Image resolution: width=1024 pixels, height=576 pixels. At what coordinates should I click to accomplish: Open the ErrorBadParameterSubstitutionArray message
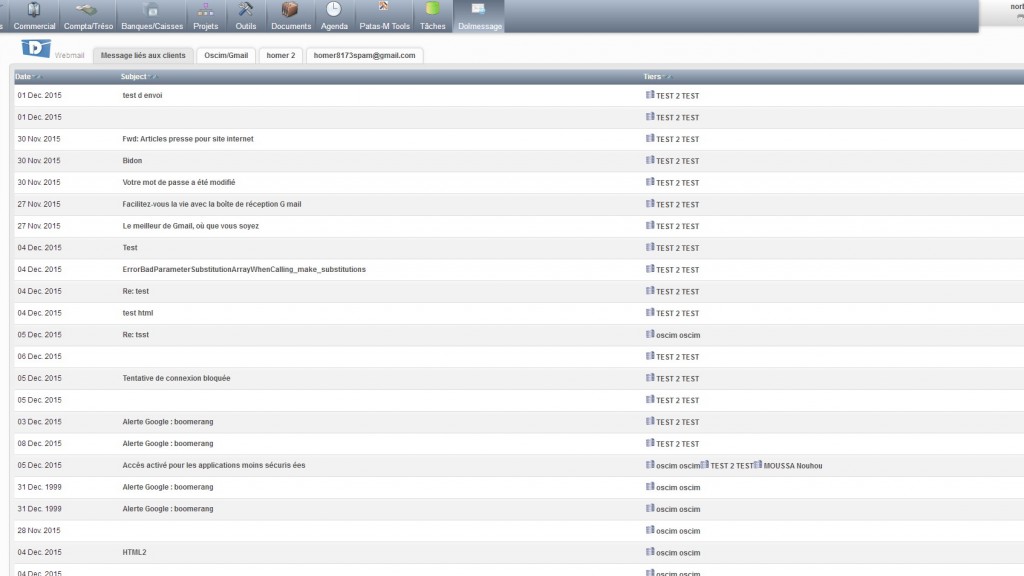point(244,270)
